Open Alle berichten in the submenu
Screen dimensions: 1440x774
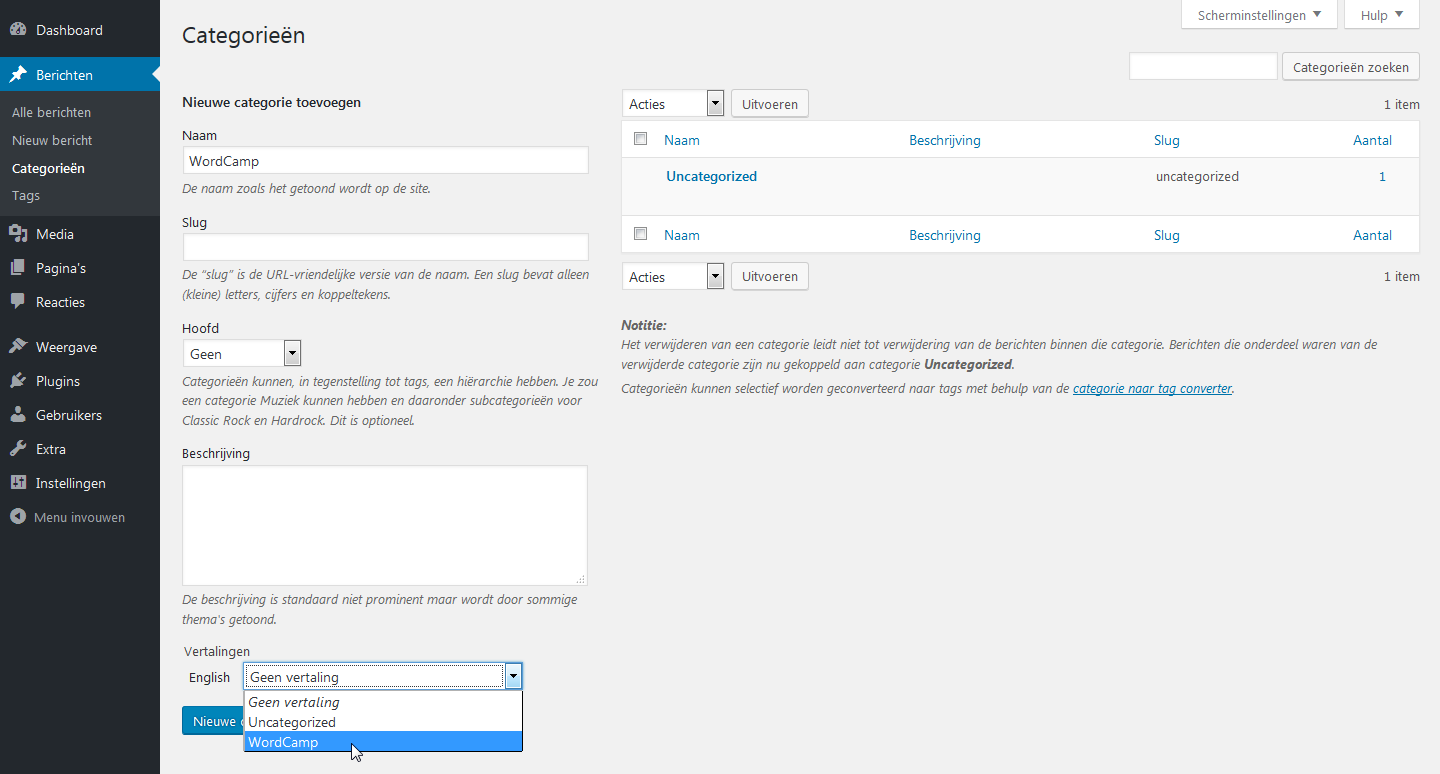(51, 112)
